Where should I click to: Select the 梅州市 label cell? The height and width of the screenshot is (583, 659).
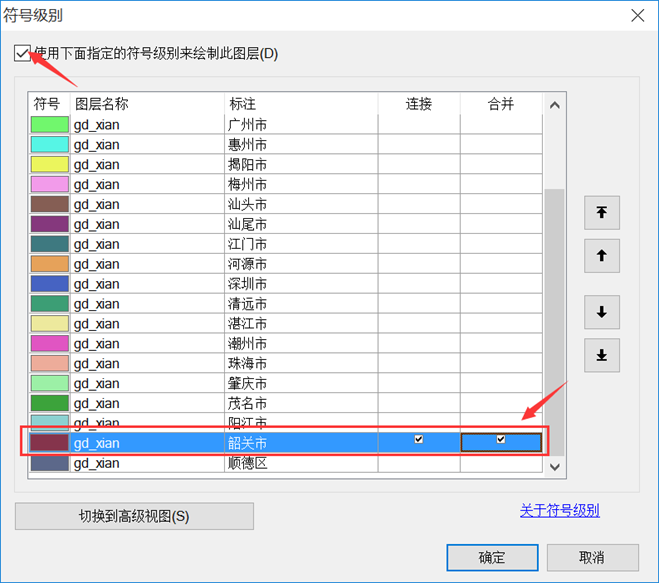(x=301, y=184)
